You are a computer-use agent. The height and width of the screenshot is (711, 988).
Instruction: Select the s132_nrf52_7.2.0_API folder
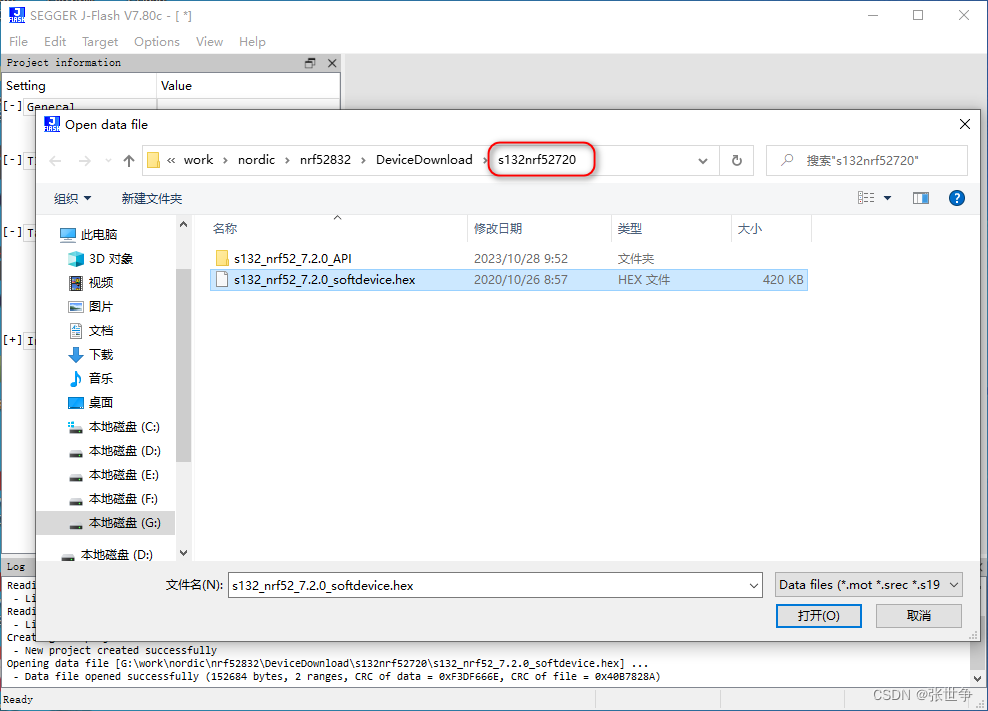[x=292, y=258]
